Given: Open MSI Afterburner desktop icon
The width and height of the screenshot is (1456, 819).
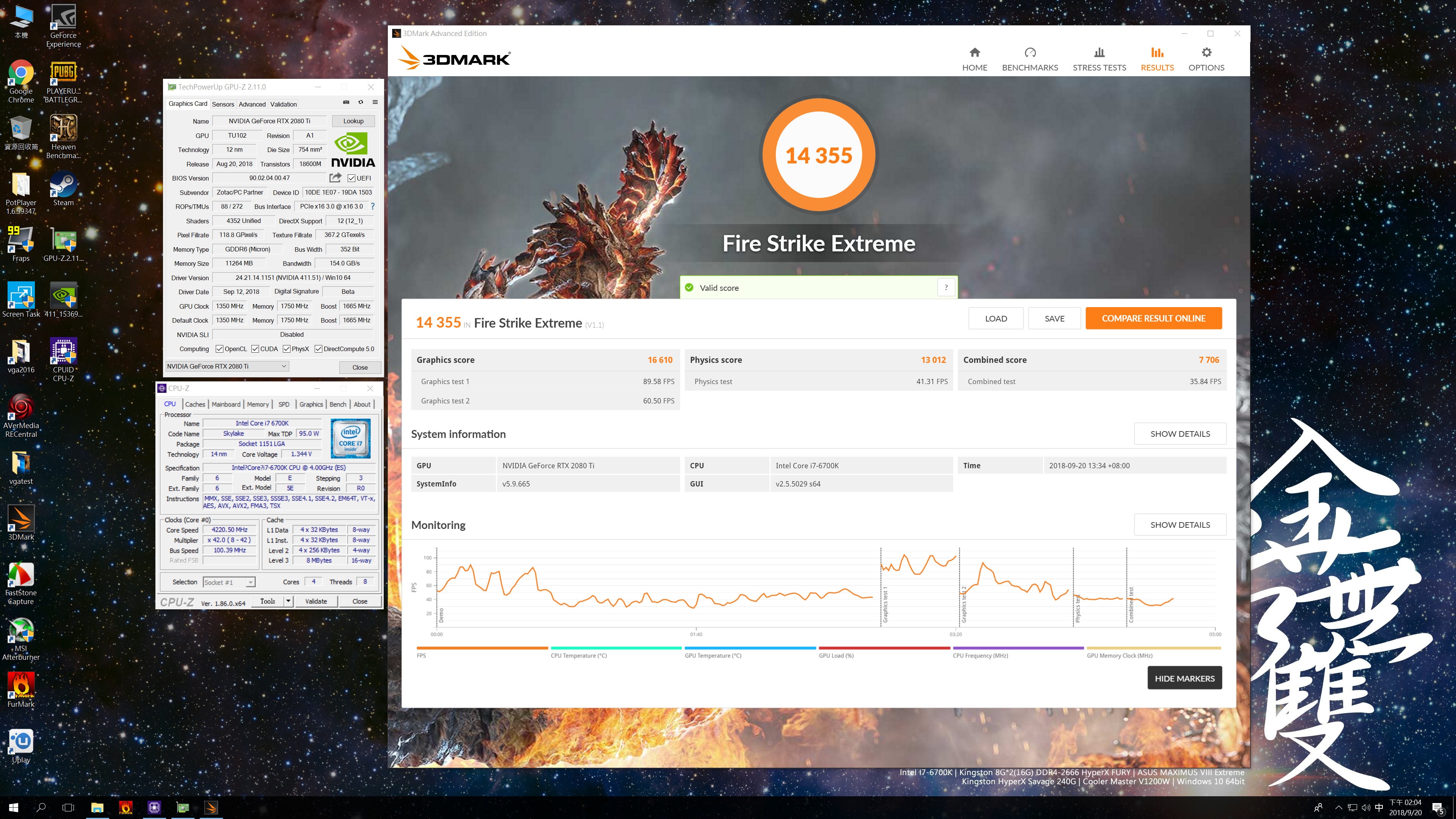Looking at the screenshot, I should tap(21, 639).
